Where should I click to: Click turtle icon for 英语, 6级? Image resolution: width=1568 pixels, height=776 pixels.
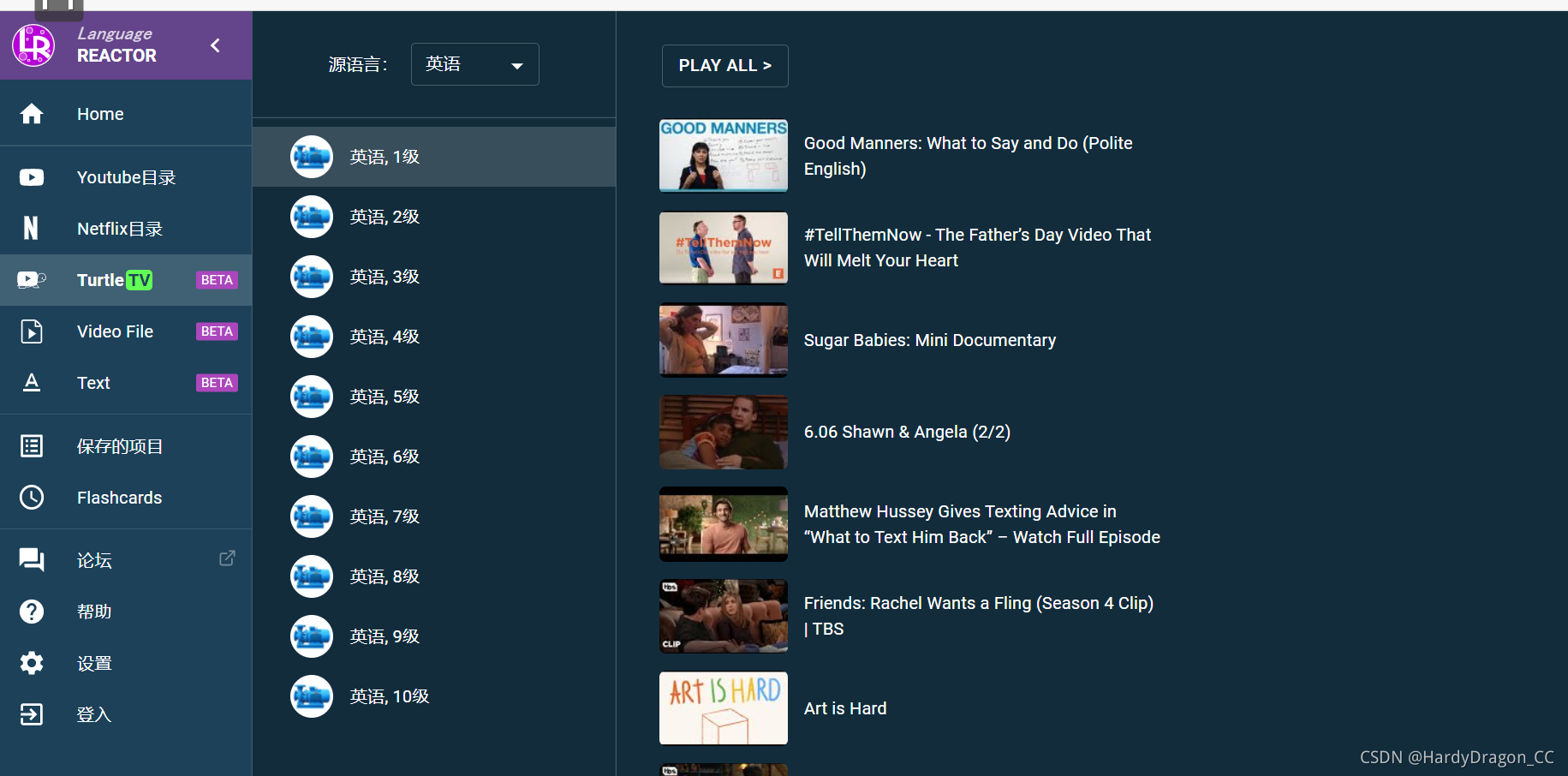click(x=312, y=457)
